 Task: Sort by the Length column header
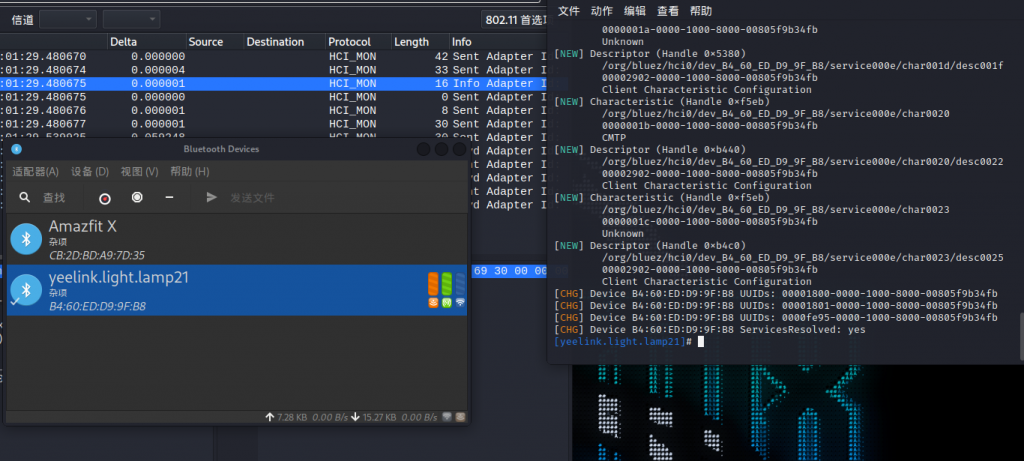[x=420, y=42]
